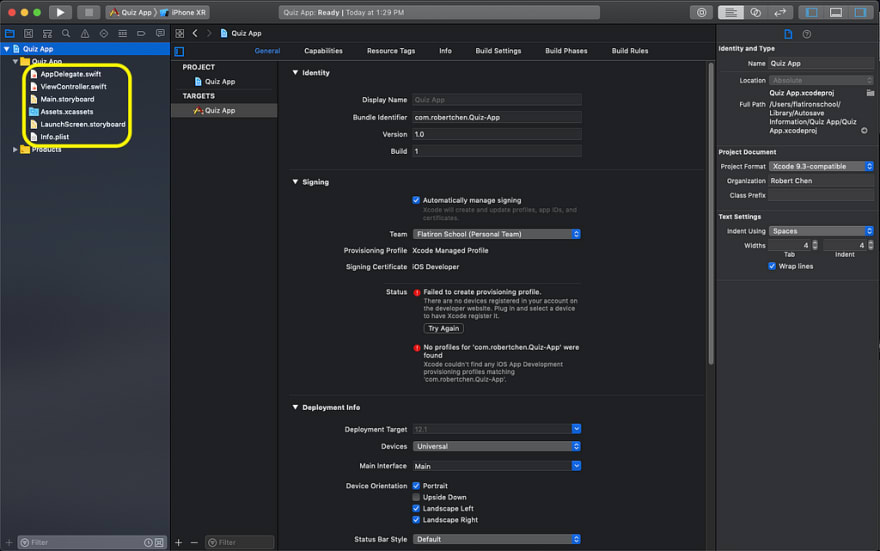
Task: Select the iPhone XR run destination
Action: (x=184, y=12)
